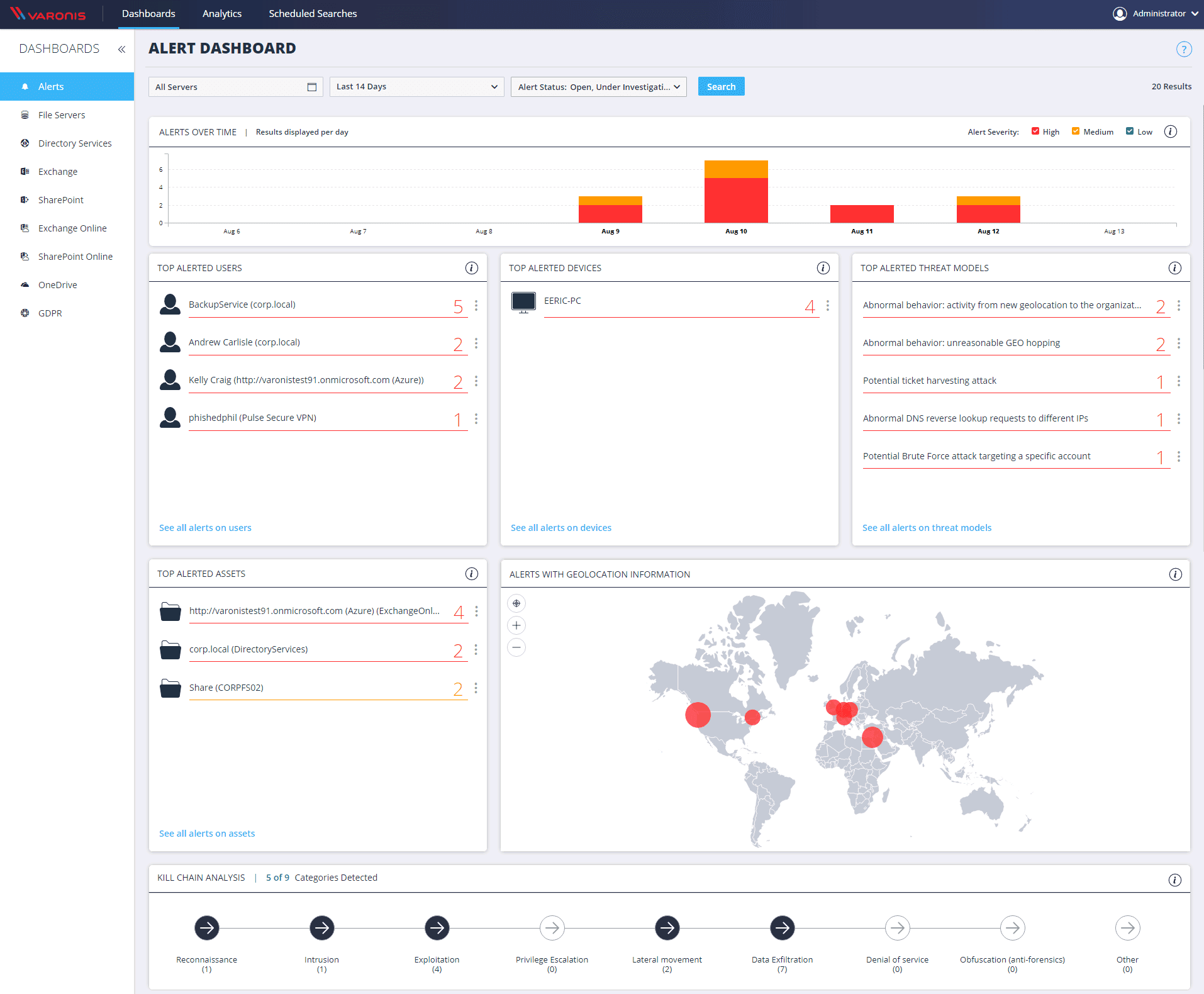
Task: Click the calendar icon in All Servers field
Action: point(311,87)
